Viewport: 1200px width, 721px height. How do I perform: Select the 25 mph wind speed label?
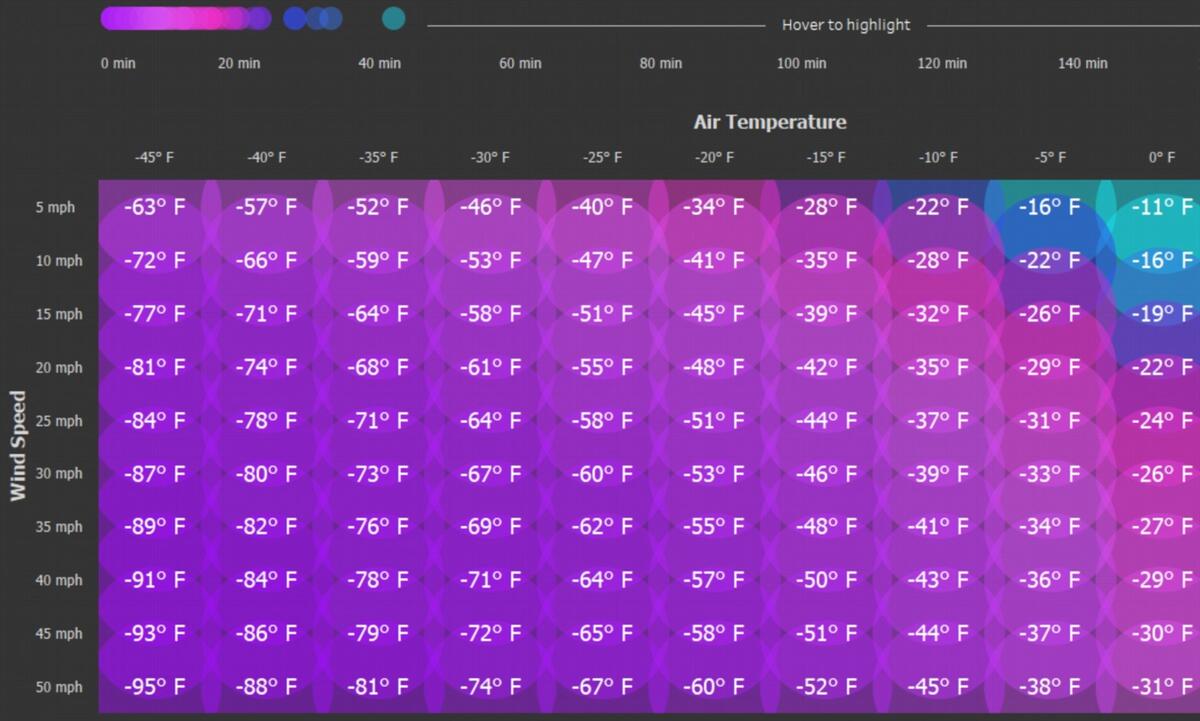[x=57, y=421]
